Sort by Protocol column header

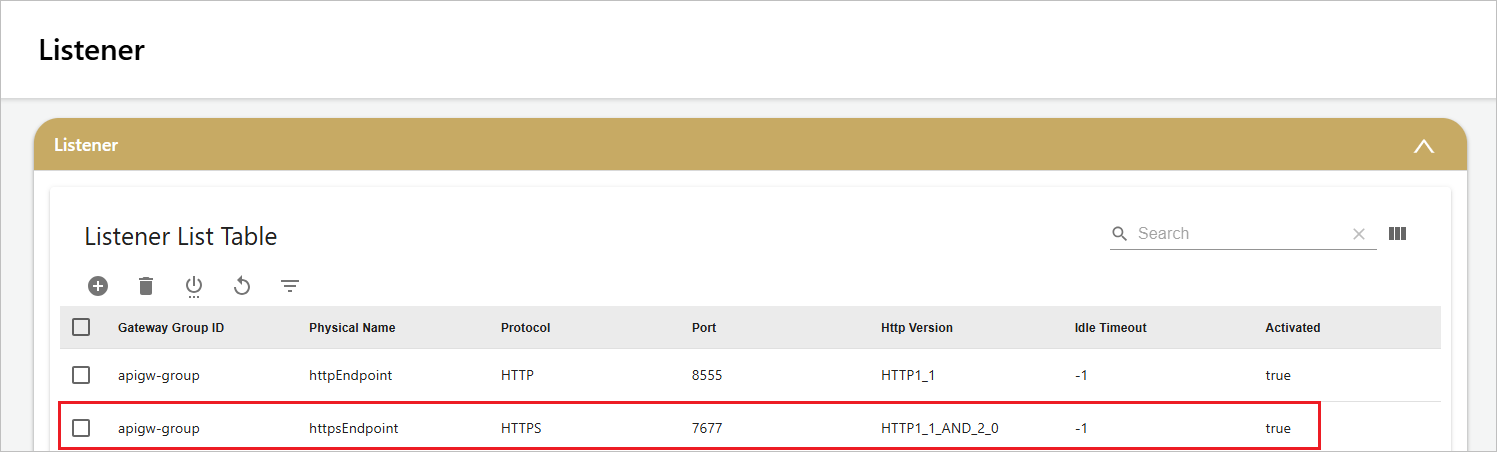tap(526, 328)
